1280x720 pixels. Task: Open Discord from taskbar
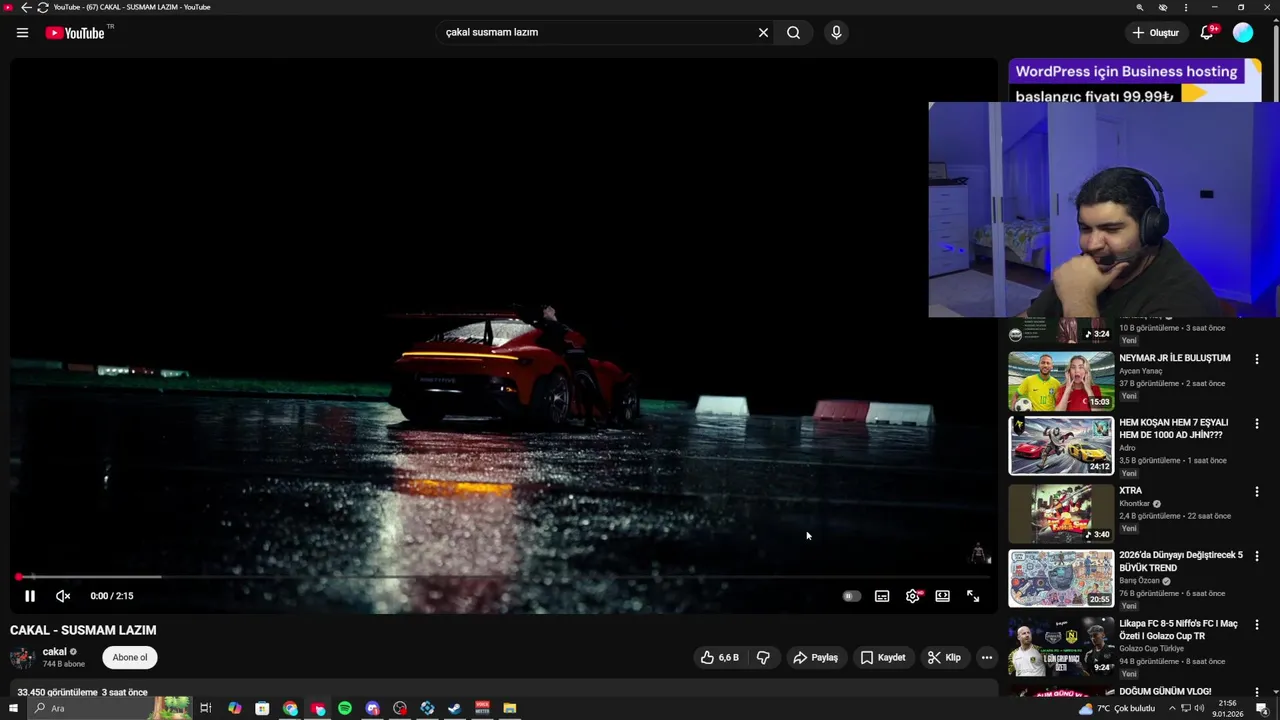373,708
